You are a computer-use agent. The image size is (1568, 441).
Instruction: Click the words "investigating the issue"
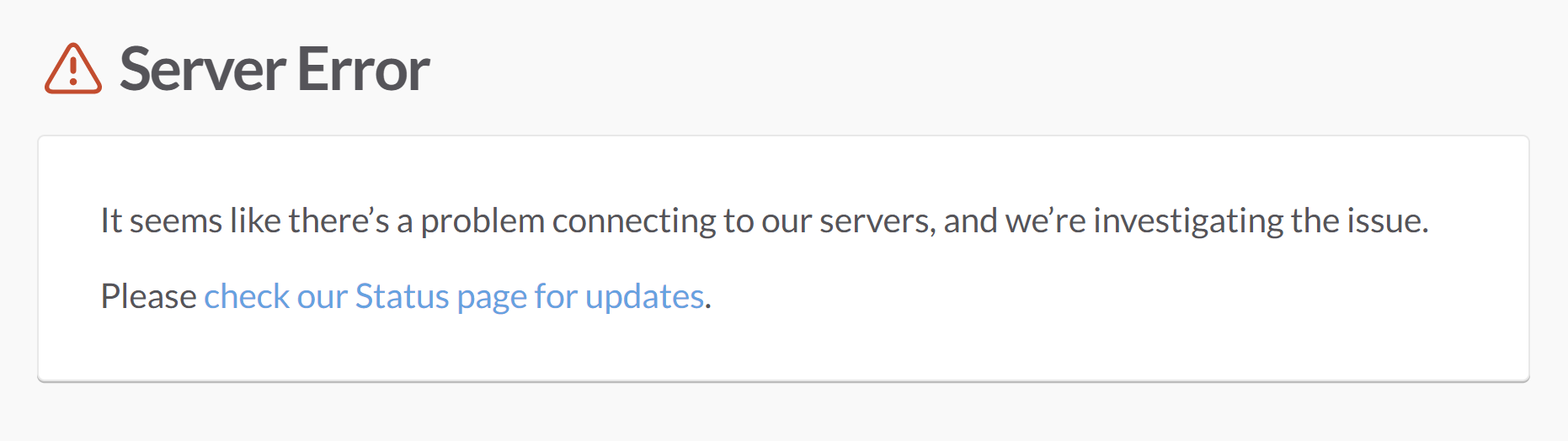(x=1260, y=220)
